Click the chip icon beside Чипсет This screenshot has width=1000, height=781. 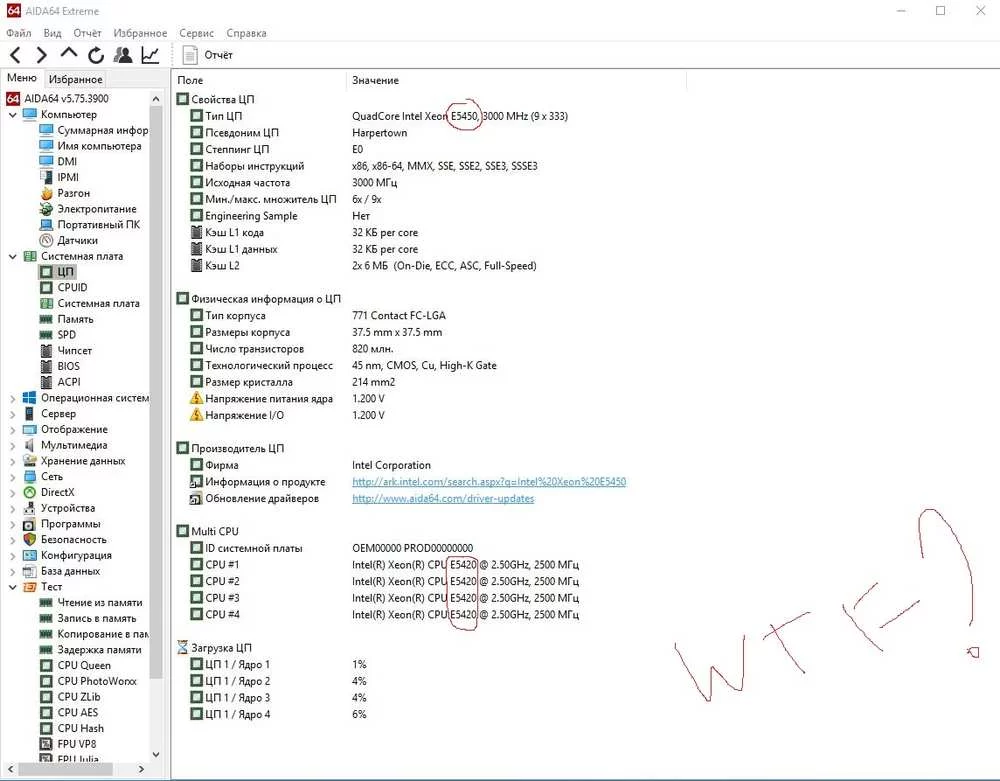(x=46, y=351)
